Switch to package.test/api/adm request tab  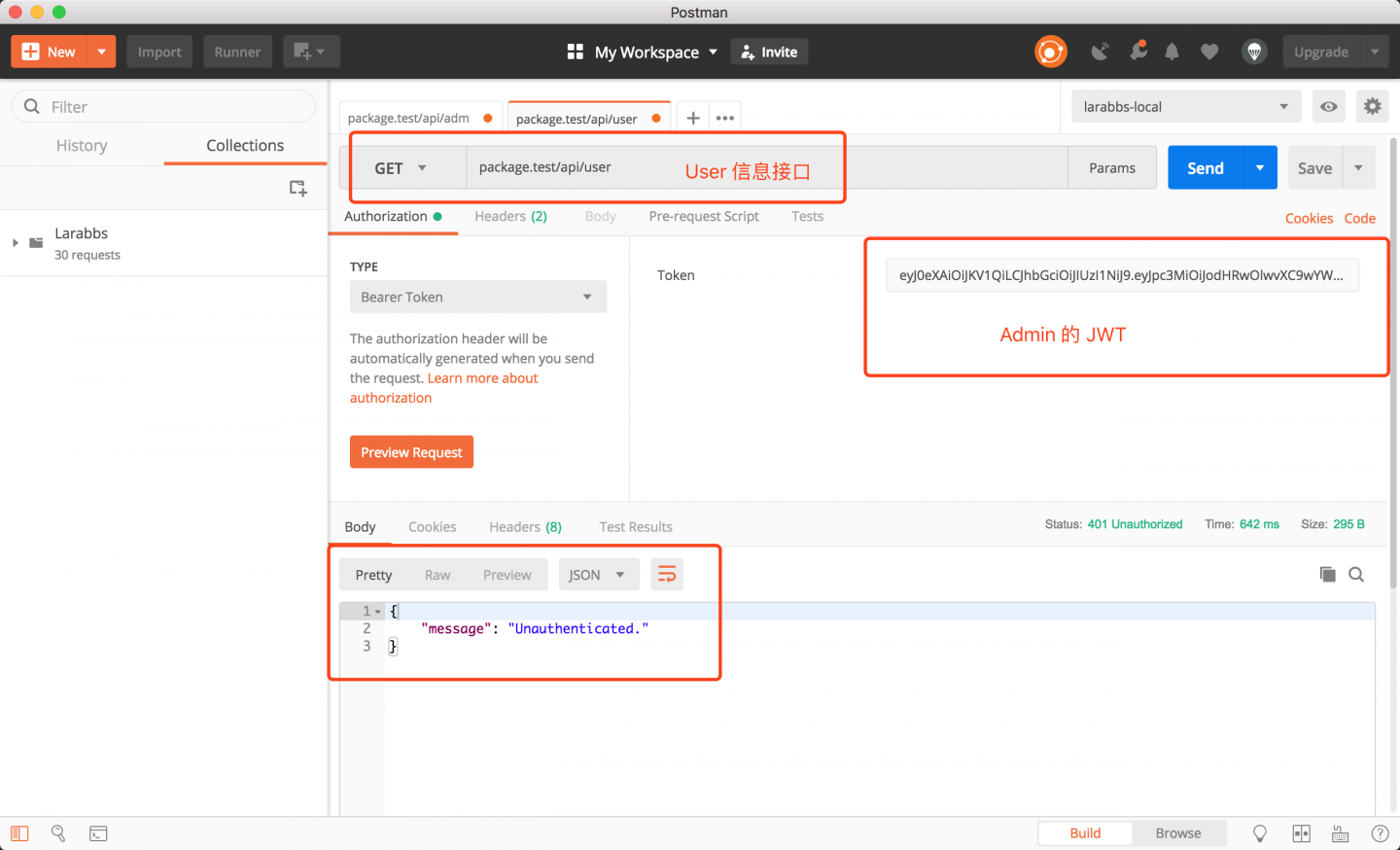(419, 118)
